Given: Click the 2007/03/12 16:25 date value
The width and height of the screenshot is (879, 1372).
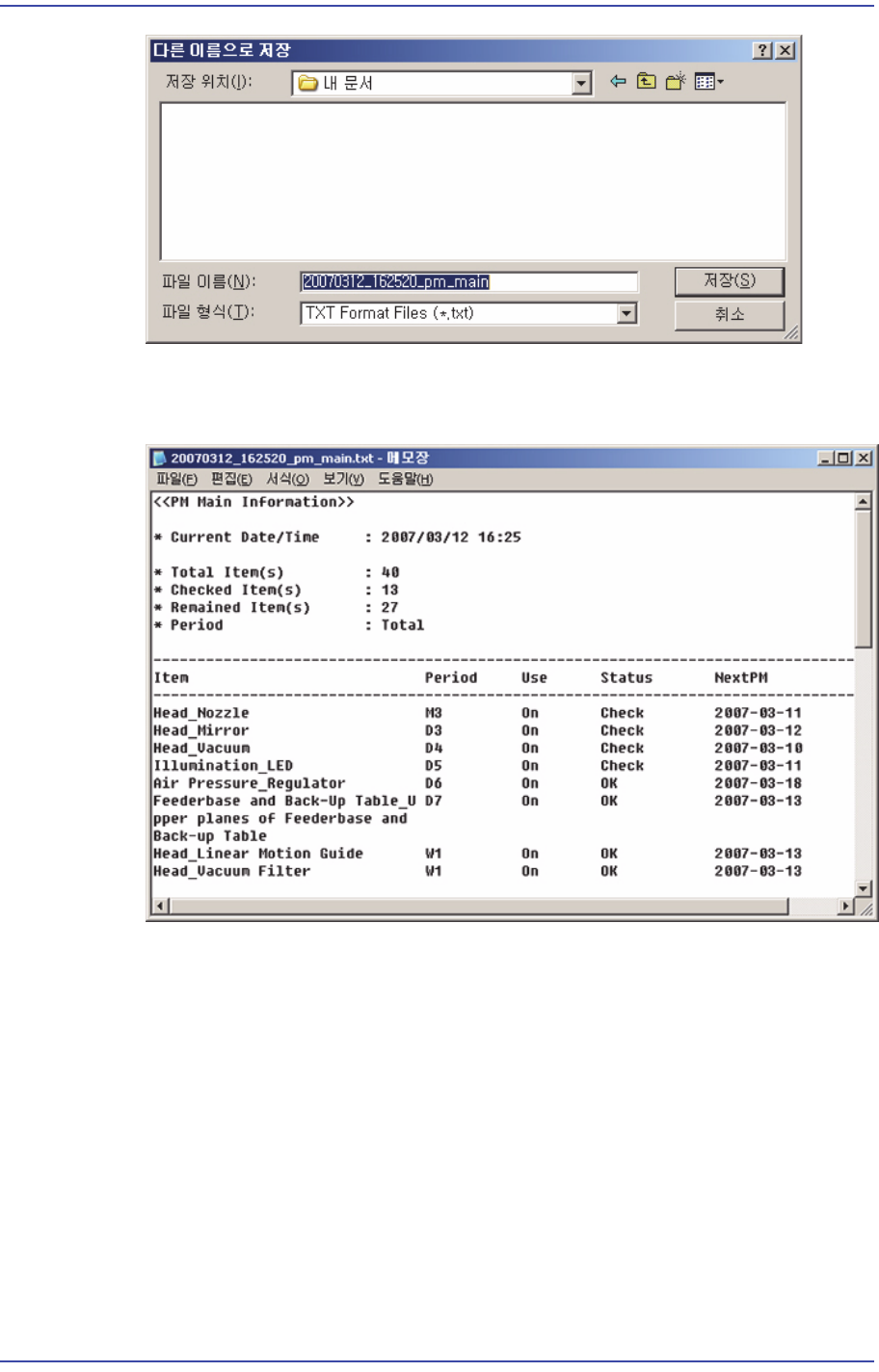Looking at the screenshot, I should click(x=451, y=538).
